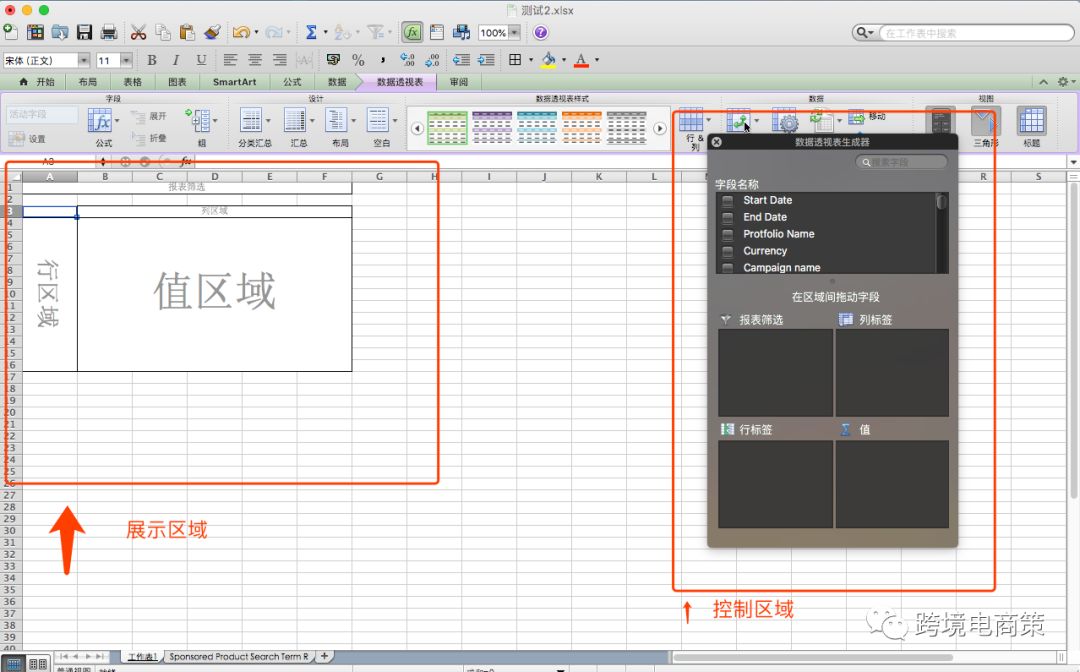Show previous PivotTable styles arrow
Screen dimensions: 1080x672
pos(417,128)
